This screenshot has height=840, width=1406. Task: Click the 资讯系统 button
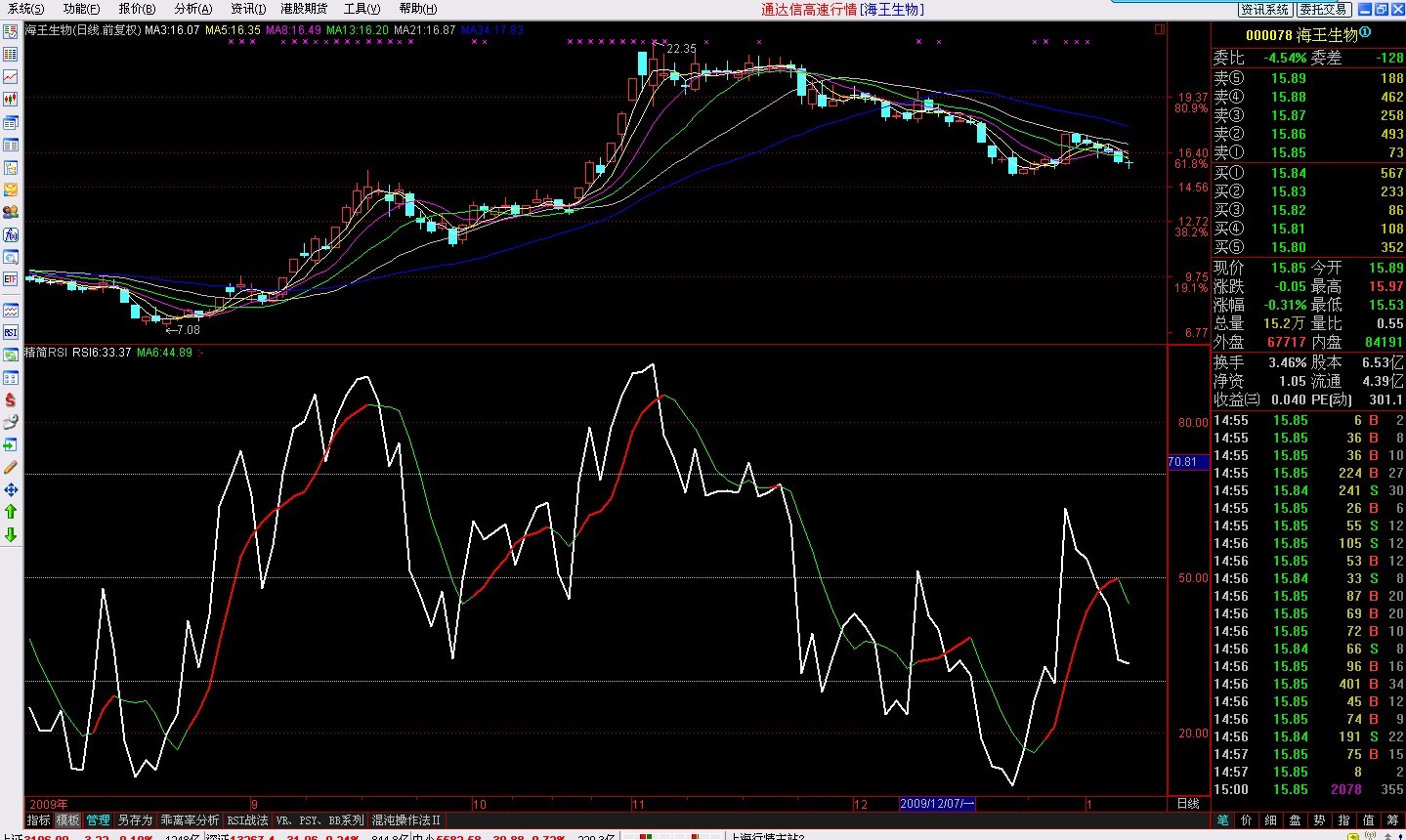point(1265,9)
